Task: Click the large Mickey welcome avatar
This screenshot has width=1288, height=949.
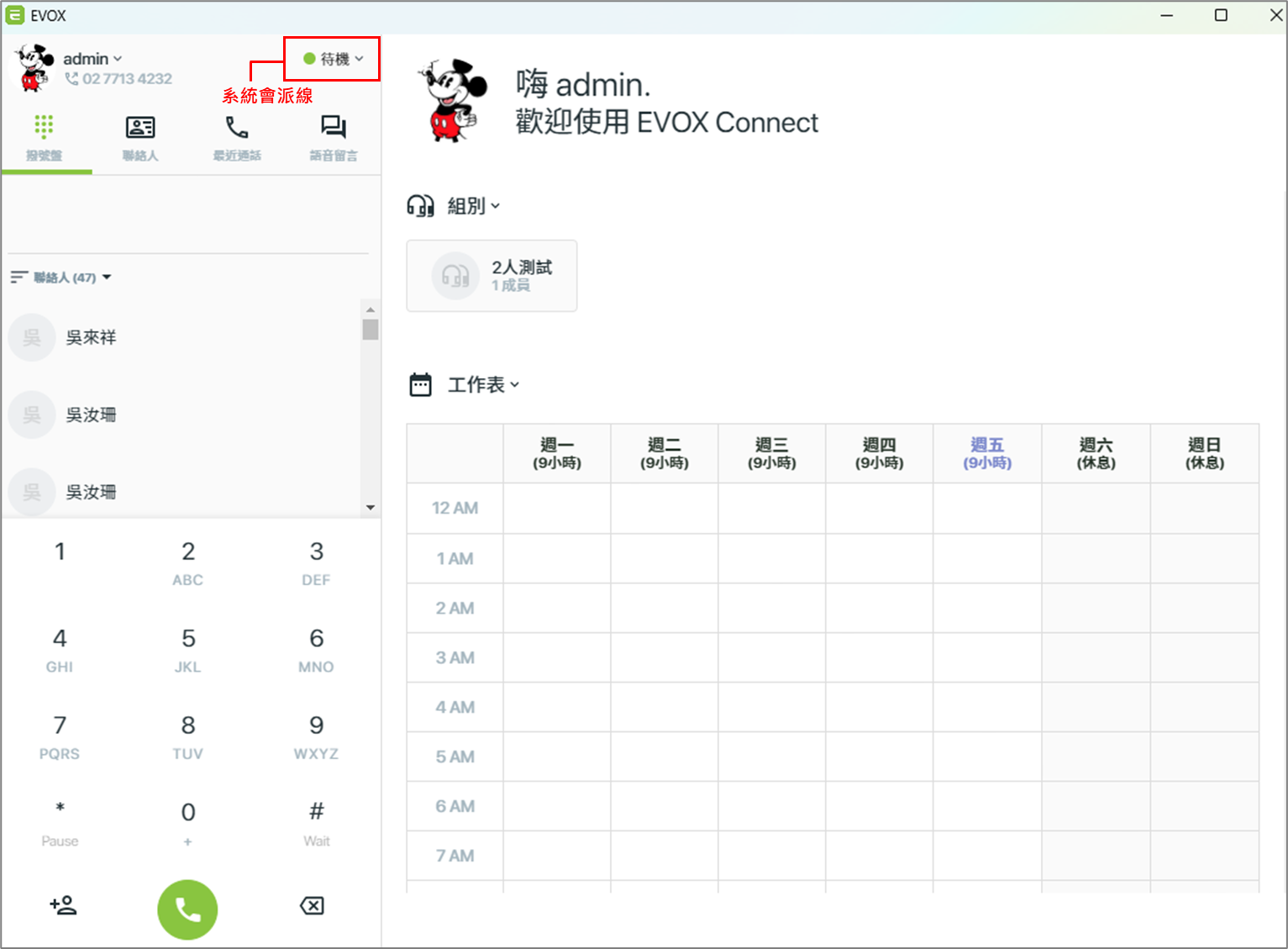Action: point(454,100)
